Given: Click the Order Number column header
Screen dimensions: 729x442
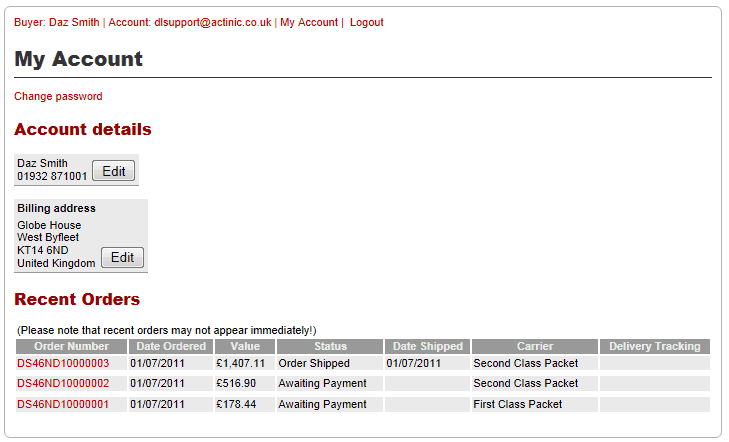Looking at the screenshot, I should [x=71, y=346].
